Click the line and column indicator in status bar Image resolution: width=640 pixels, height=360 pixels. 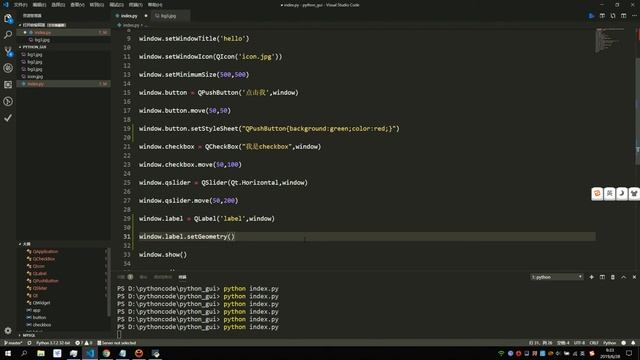[x=541, y=343]
